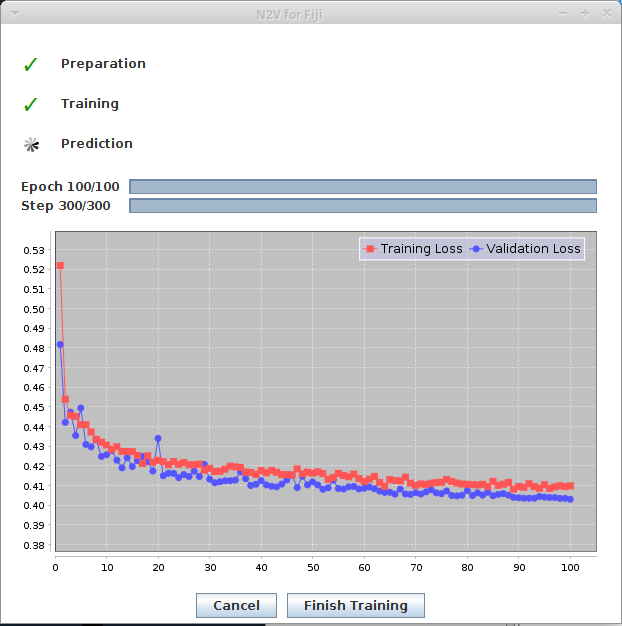The width and height of the screenshot is (622, 626).
Task: Click the Prediction step label
Action: click(97, 144)
